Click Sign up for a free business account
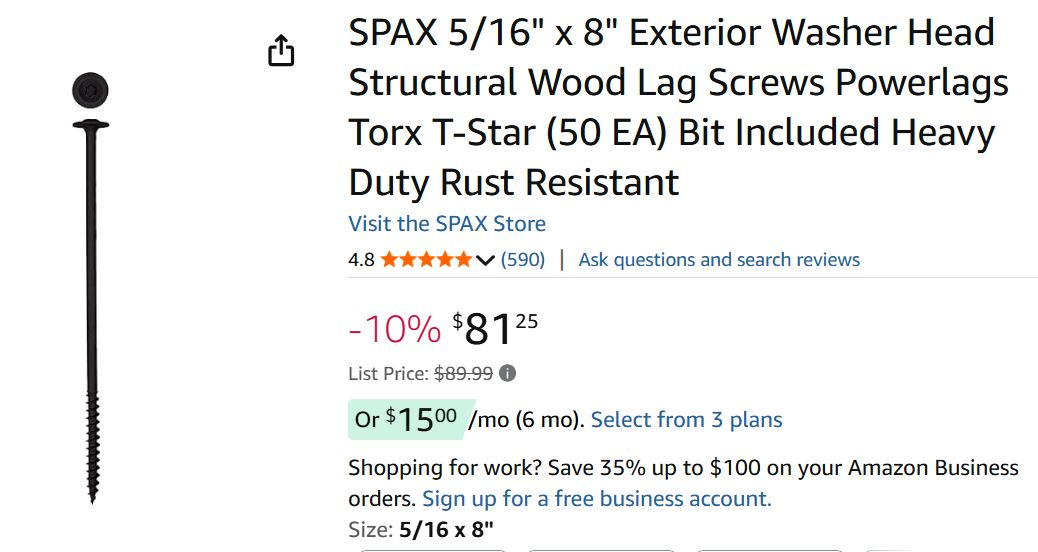The image size is (1038, 552). click(x=596, y=498)
